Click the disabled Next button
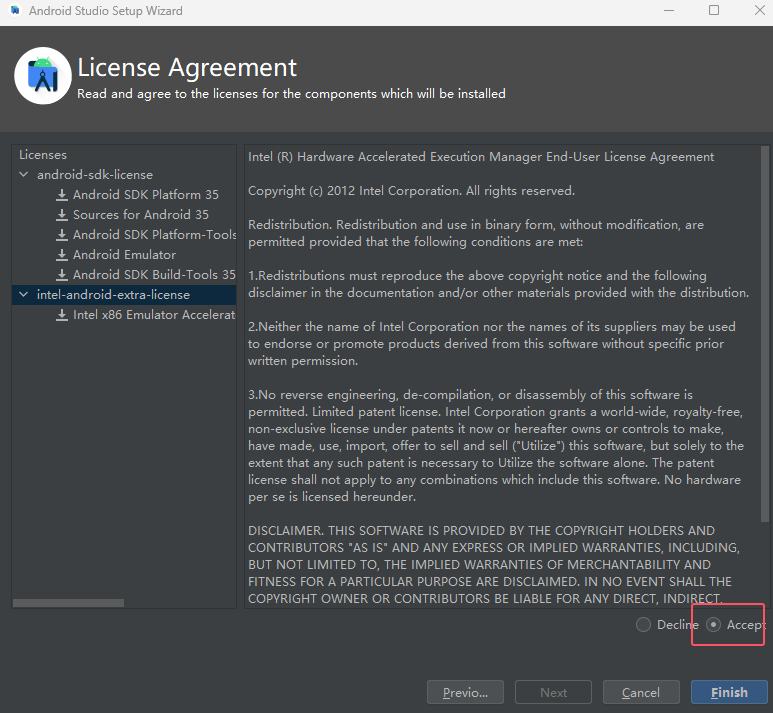Viewport: 773px width, 713px height. [x=553, y=692]
